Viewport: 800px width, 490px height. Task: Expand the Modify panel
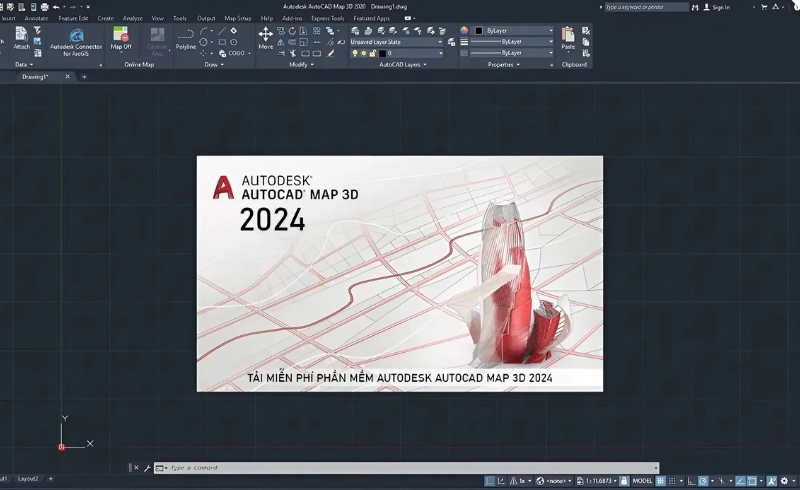click(x=302, y=64)
